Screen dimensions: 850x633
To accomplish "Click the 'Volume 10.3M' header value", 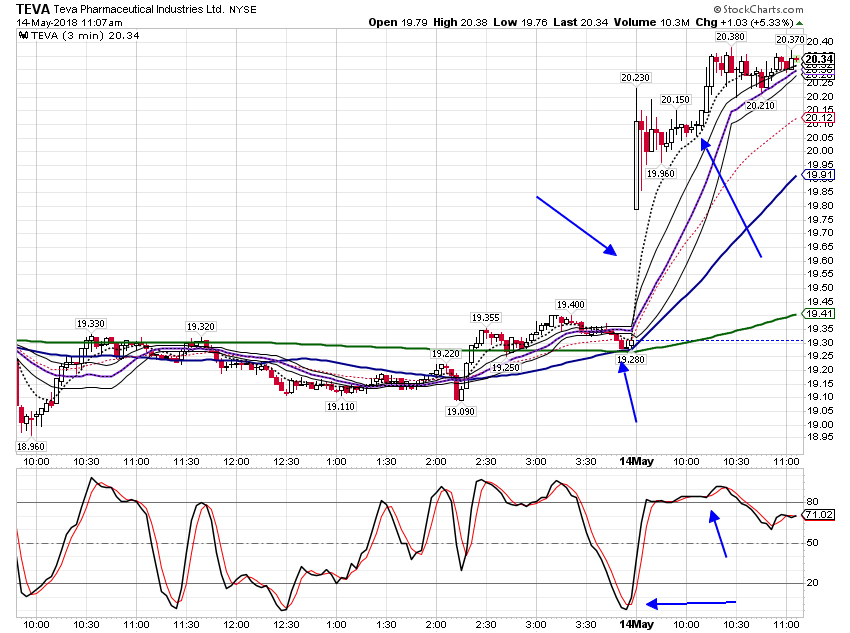I will [652, 22].
